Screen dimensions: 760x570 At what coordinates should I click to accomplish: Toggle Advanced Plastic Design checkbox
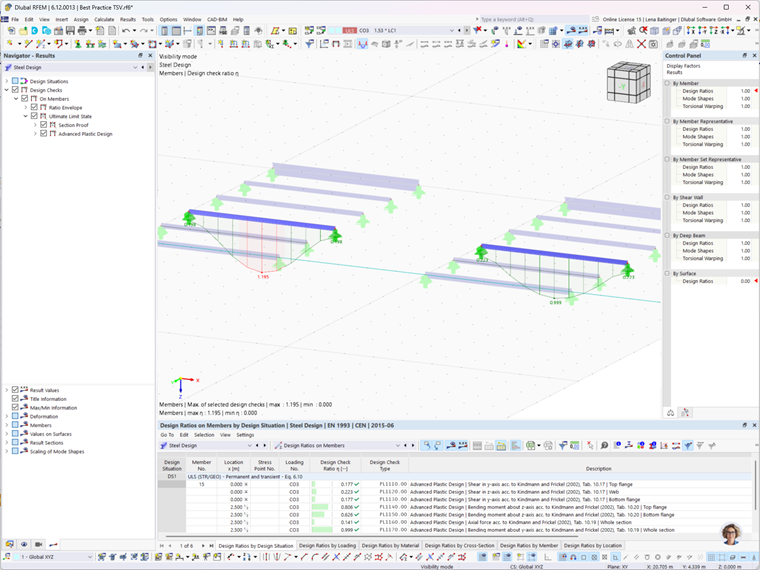tap(44, 134)
